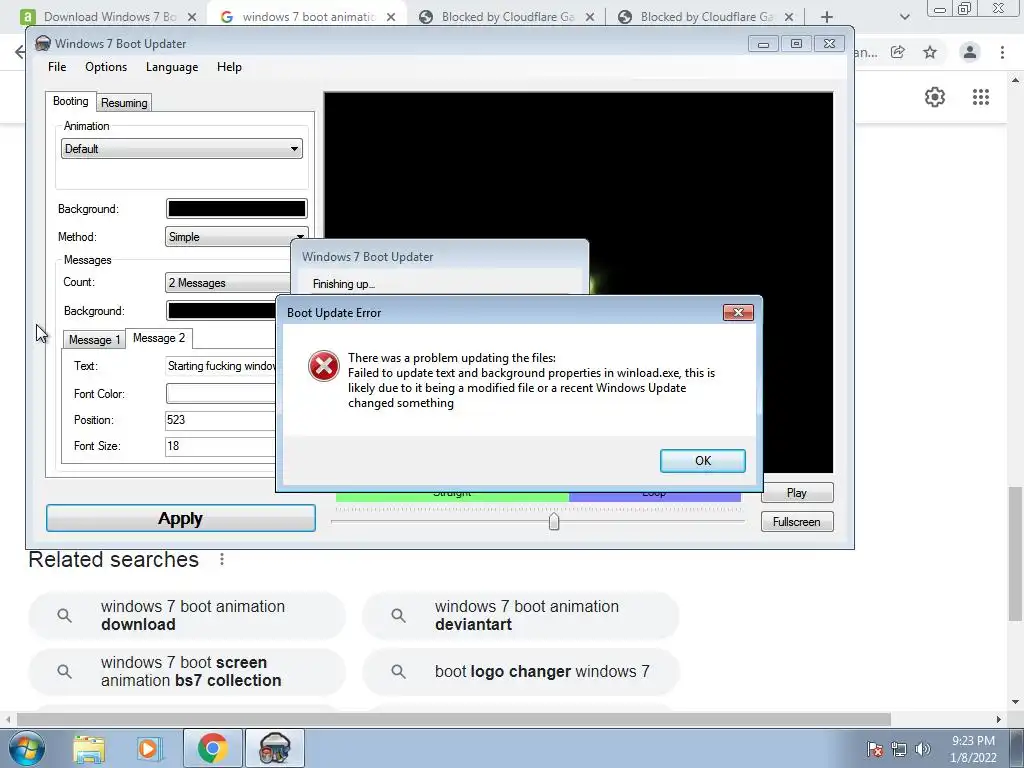Open the Language menu

172,67
